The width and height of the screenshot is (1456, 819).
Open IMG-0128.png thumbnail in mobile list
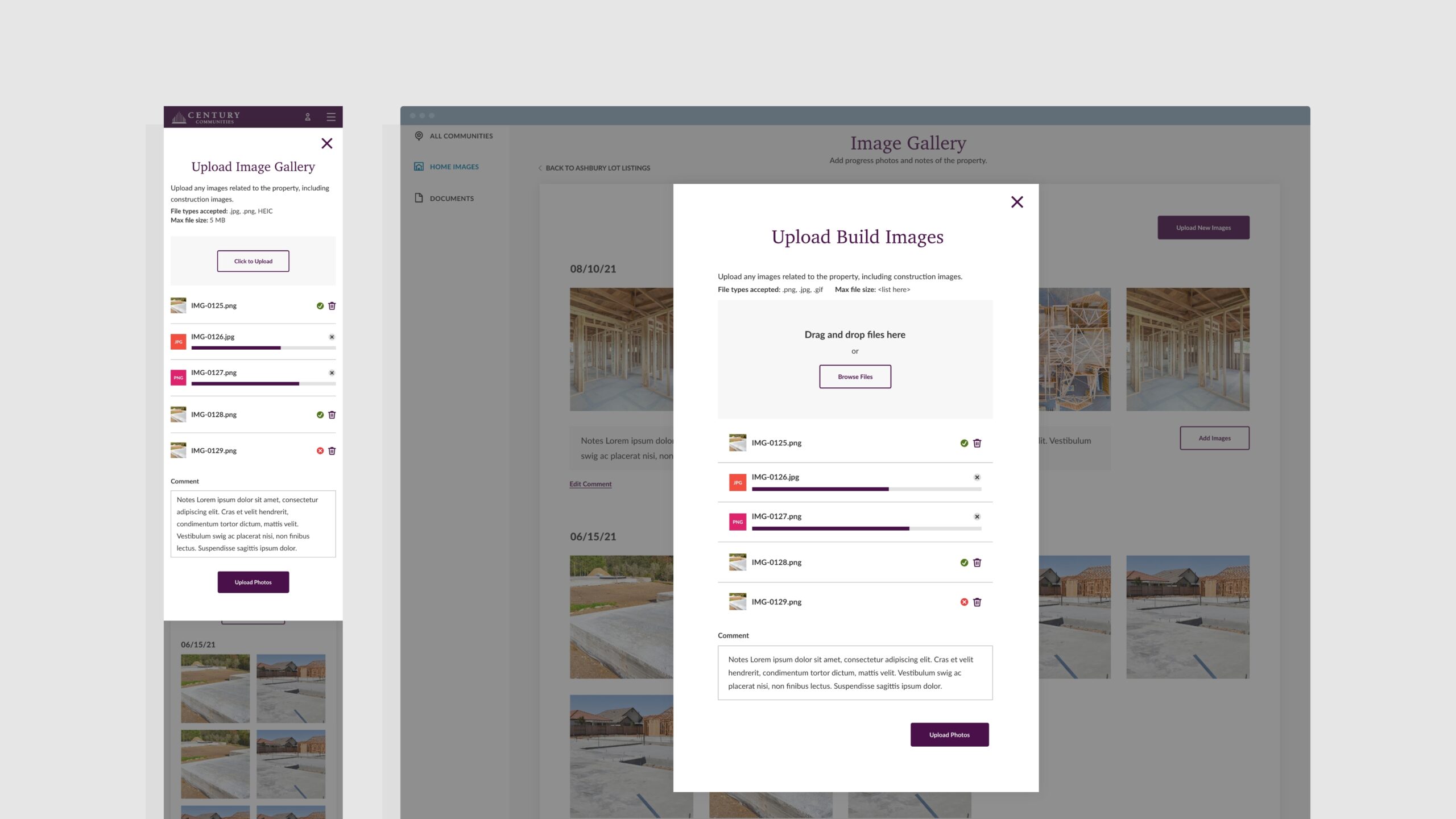click(x=178, y=414)
